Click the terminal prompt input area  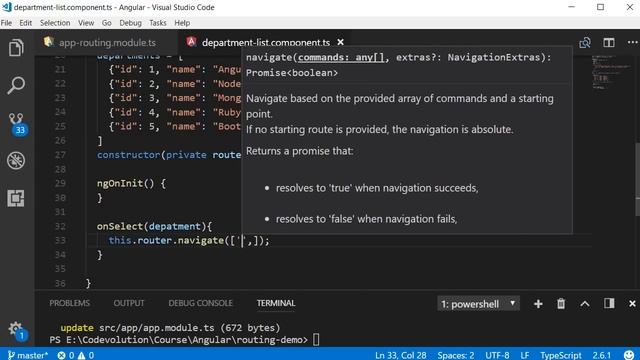point(316,340)
